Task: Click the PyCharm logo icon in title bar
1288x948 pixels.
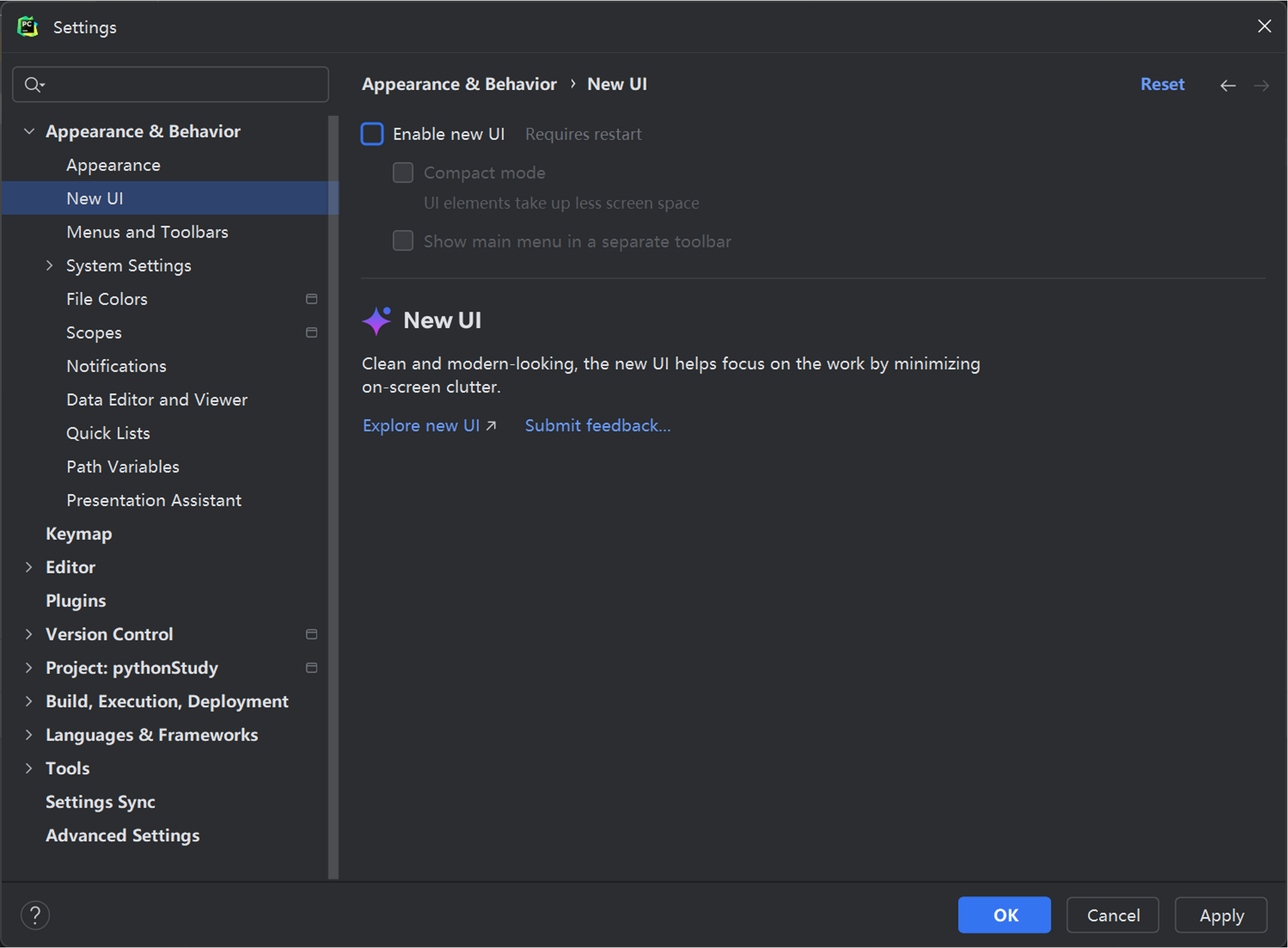Action: click(x=27, y=27)
